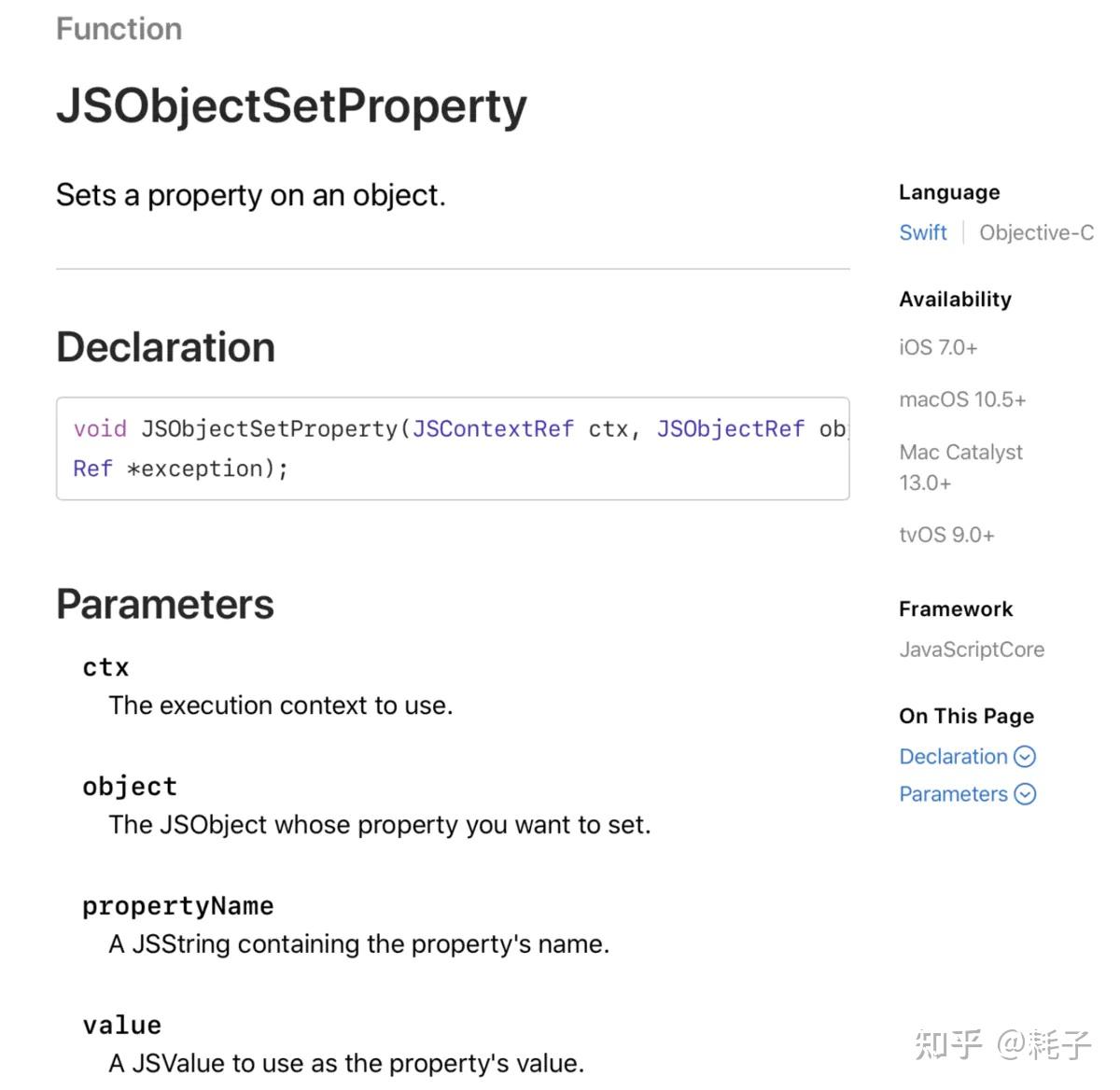The height and width of the screenshot is (1090, 1120).
Task: Switch language to Objective-C
Action: (x=1036, y=232)
